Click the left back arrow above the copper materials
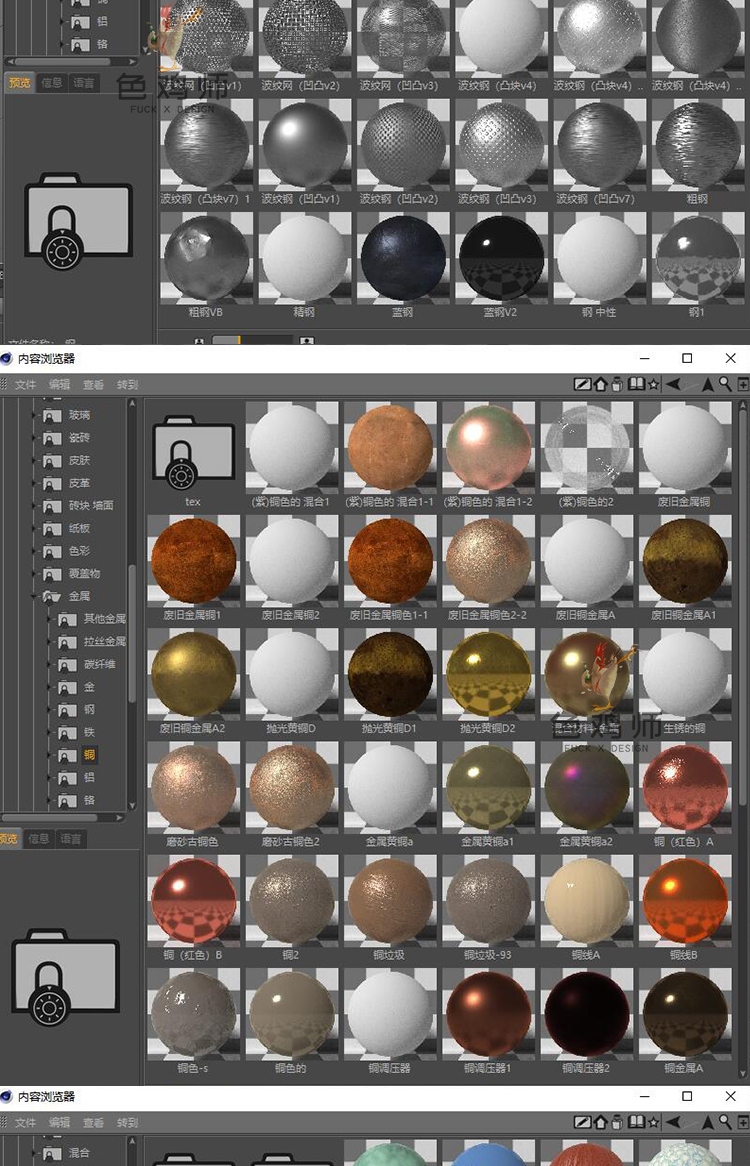 coord(674,384)
